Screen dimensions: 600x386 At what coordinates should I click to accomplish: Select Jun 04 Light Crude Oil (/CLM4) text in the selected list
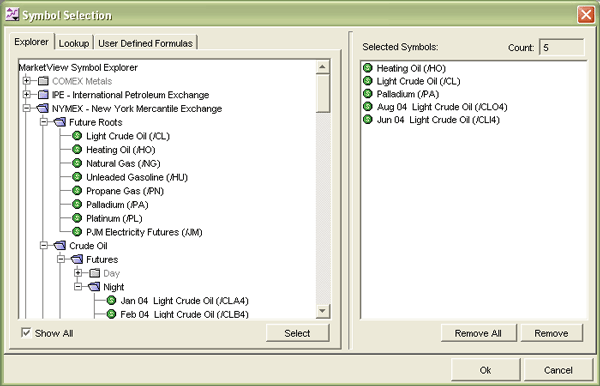click(439, 120)
